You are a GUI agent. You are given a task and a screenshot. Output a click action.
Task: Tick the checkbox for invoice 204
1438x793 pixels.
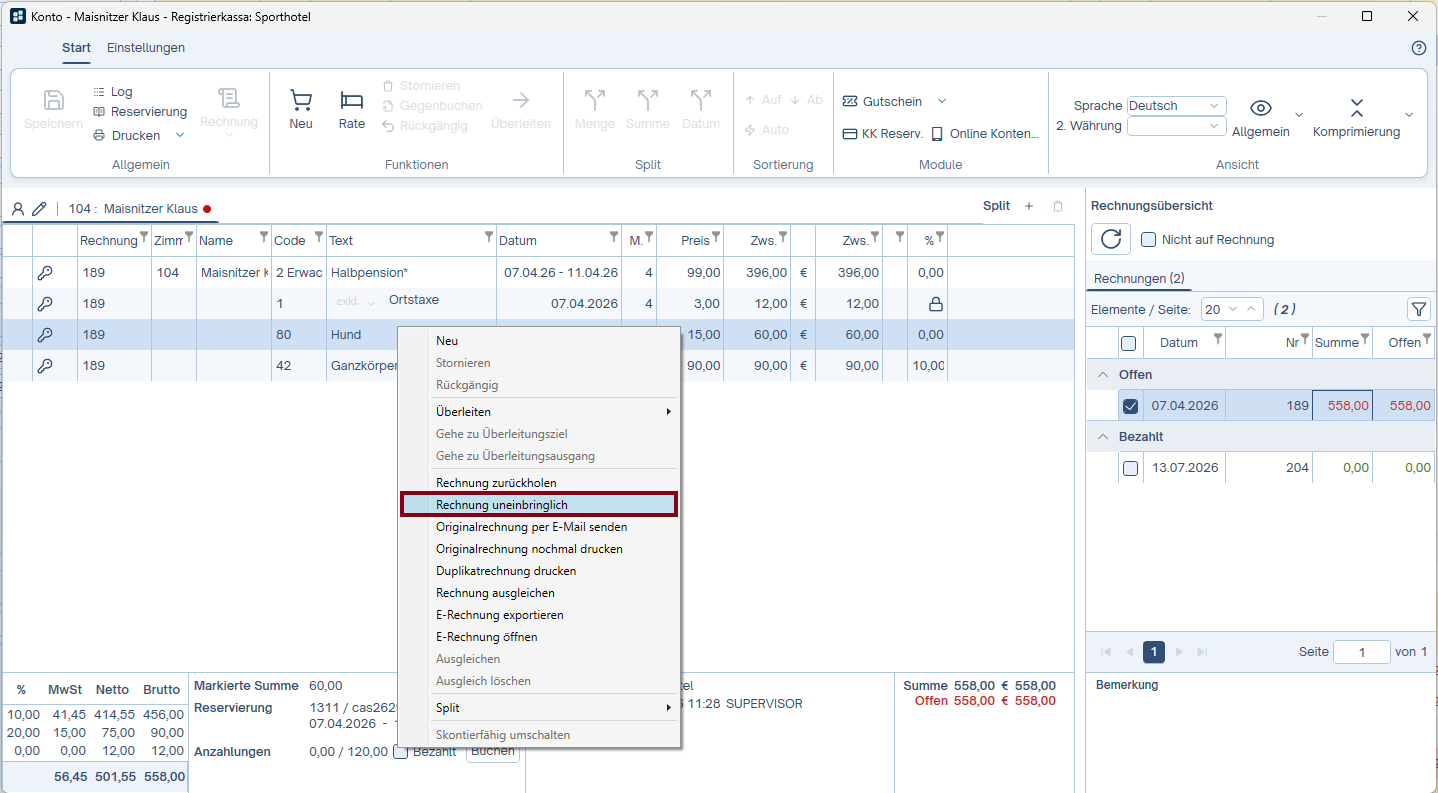(x=1130, y=468)
